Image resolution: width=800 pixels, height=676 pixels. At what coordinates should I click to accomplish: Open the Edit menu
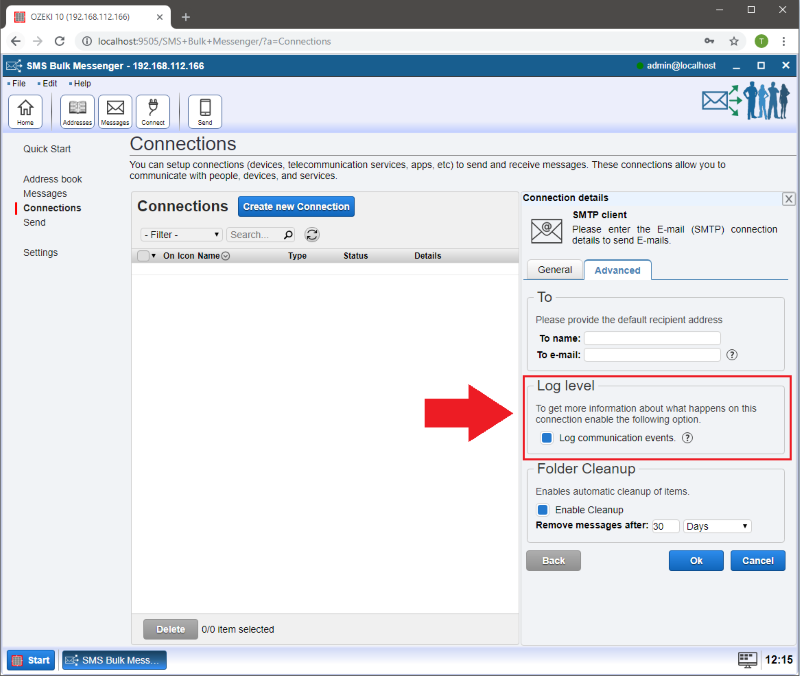[x=49, y=83]
